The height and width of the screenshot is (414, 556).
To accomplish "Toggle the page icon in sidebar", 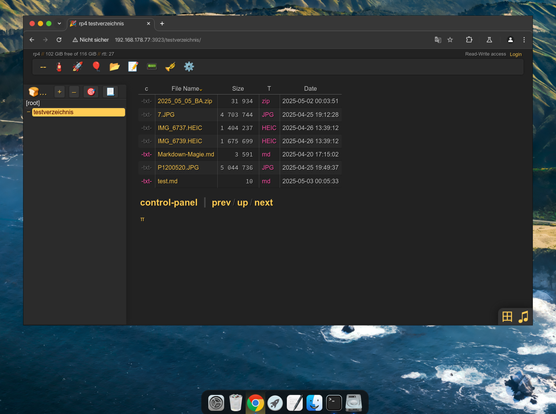I will 110,92.
